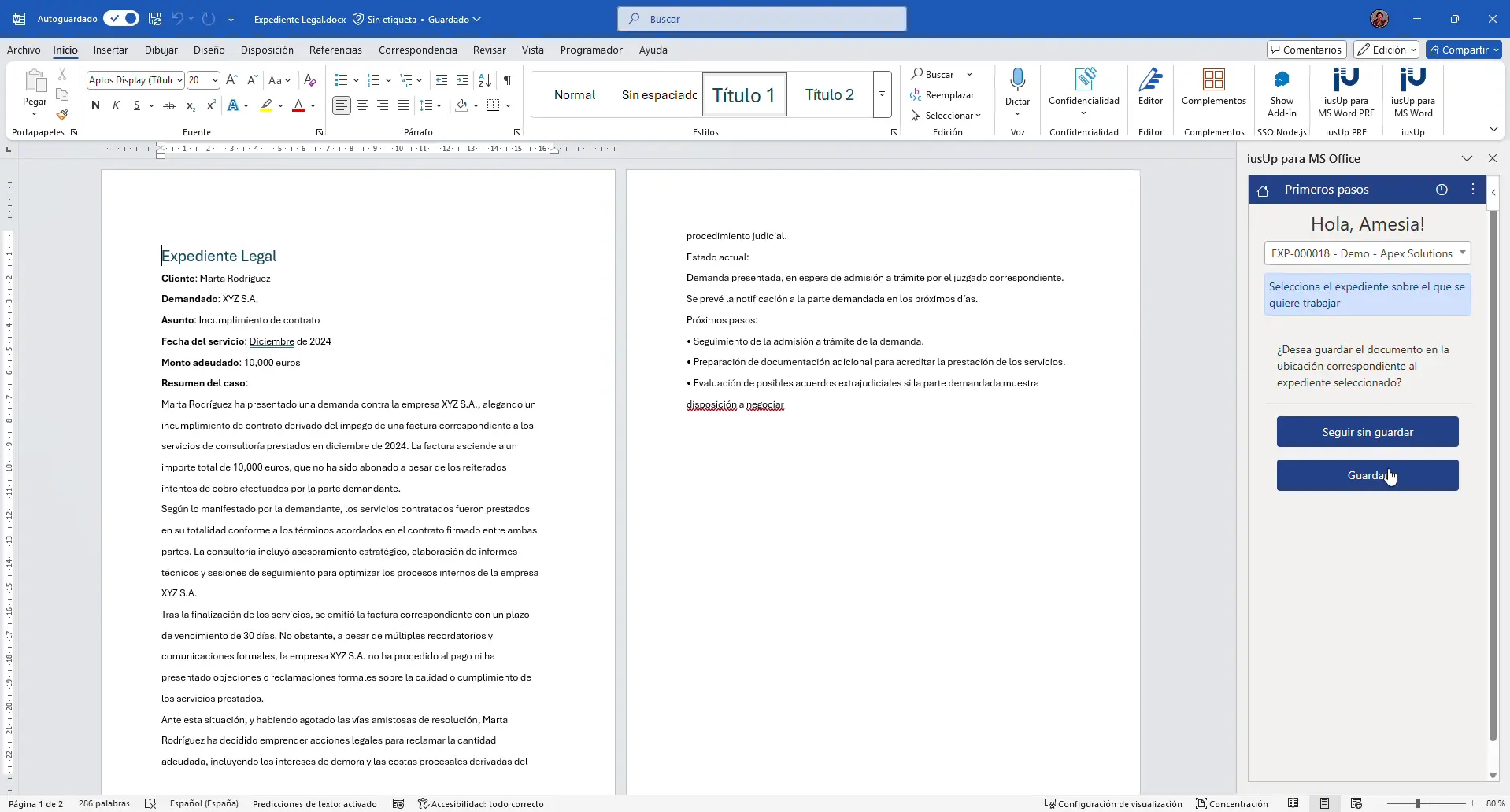Expand the styles gallery

click(x=882, y=94)
